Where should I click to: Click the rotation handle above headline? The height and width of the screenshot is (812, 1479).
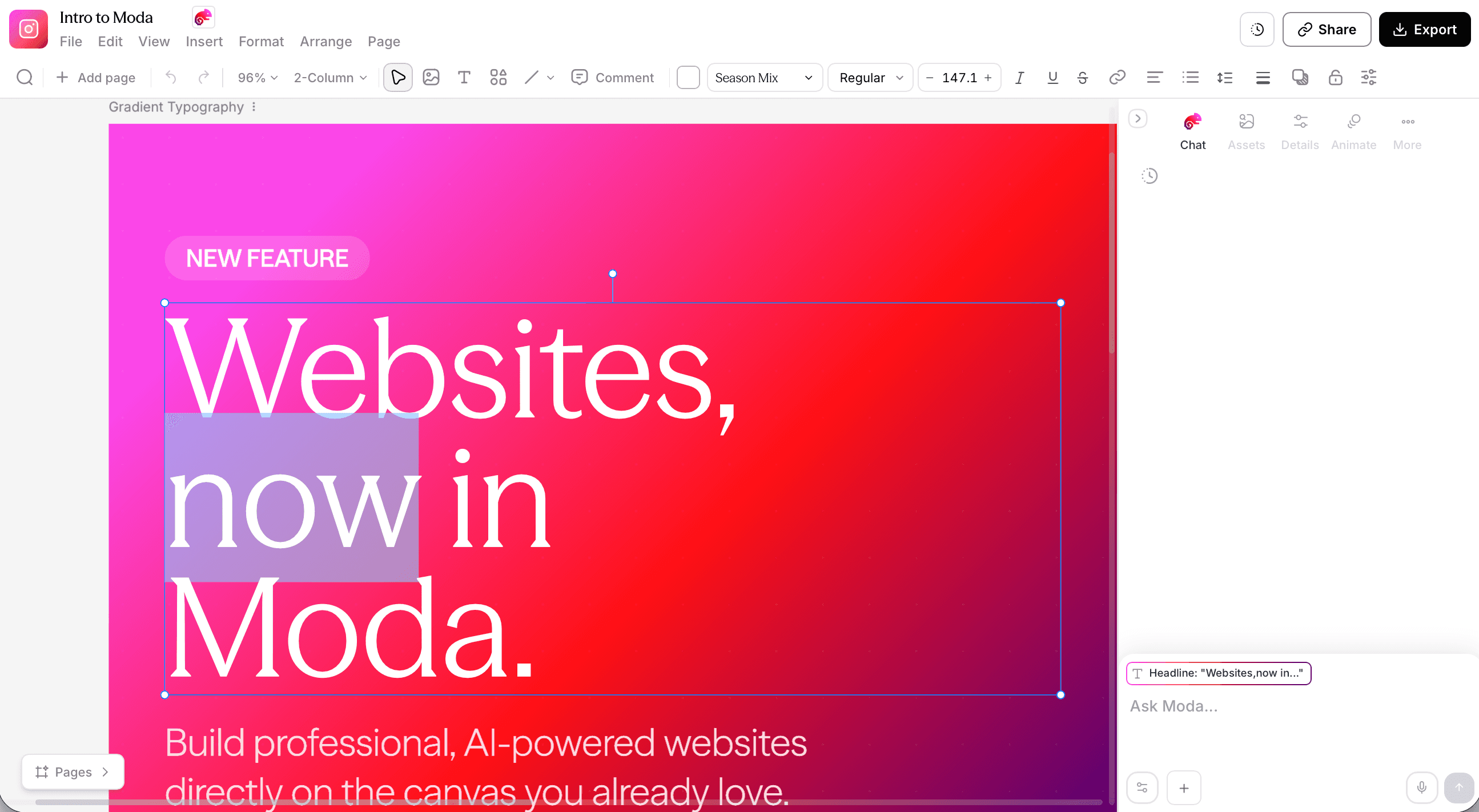point(613,274)
